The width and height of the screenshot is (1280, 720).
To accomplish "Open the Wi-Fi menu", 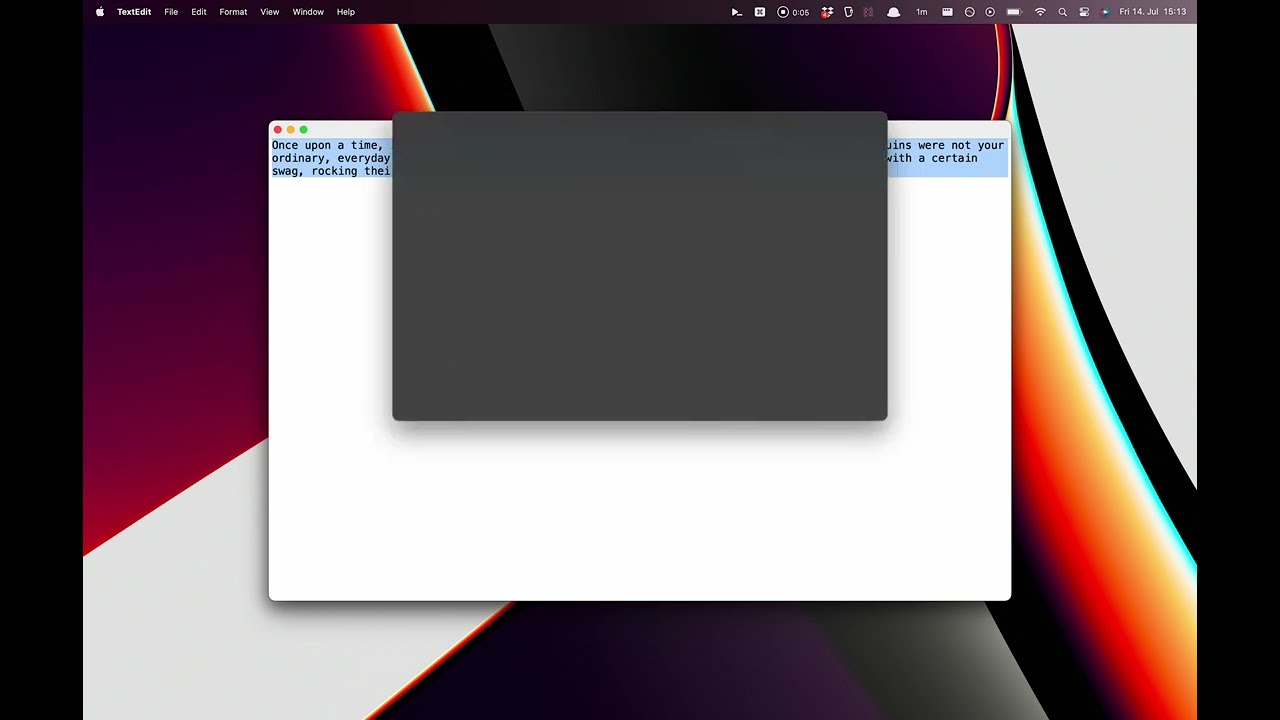I will click(x=1040, y=12).
